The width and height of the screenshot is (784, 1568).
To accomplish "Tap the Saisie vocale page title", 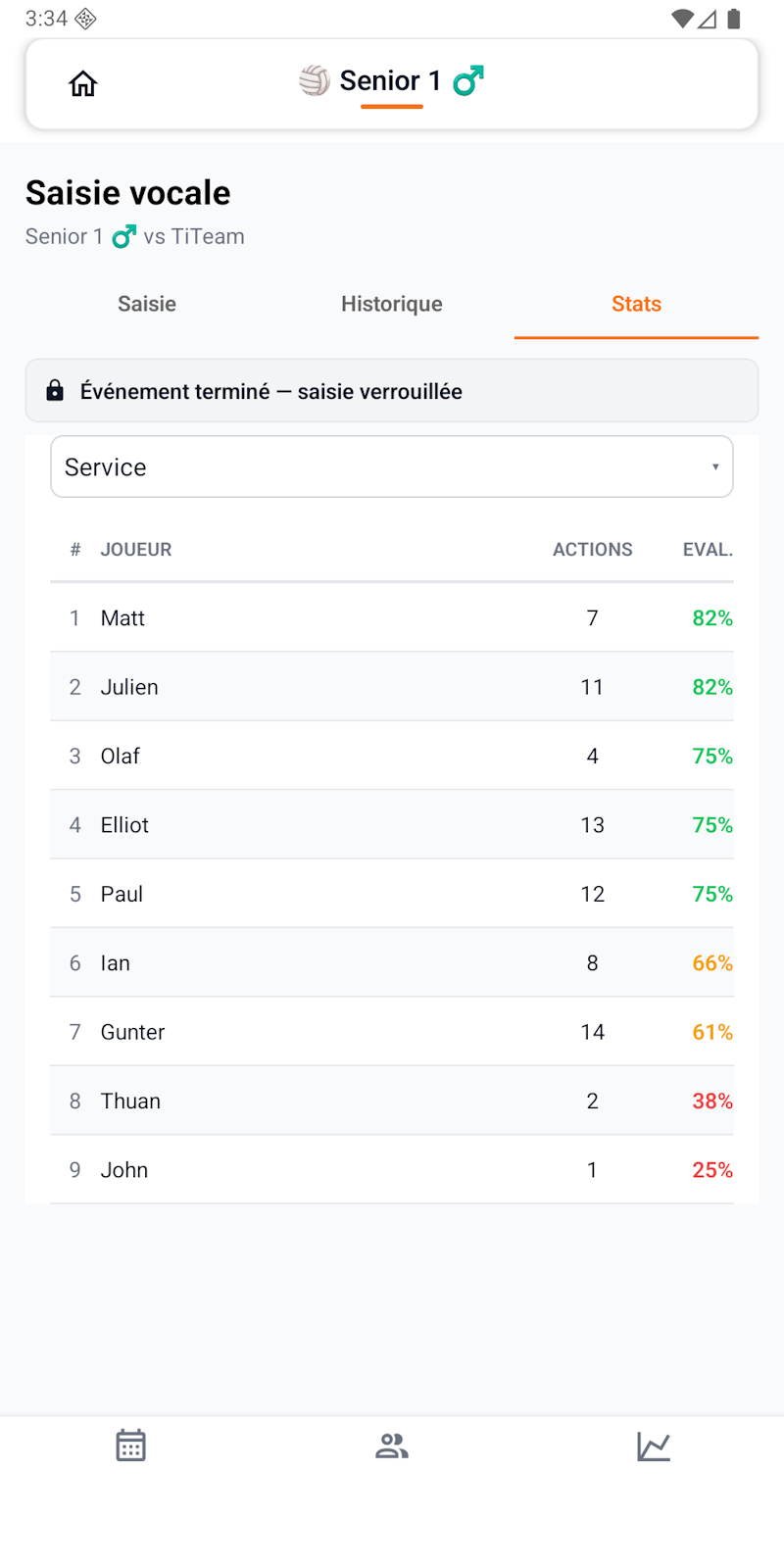I will tap(127, 192).
